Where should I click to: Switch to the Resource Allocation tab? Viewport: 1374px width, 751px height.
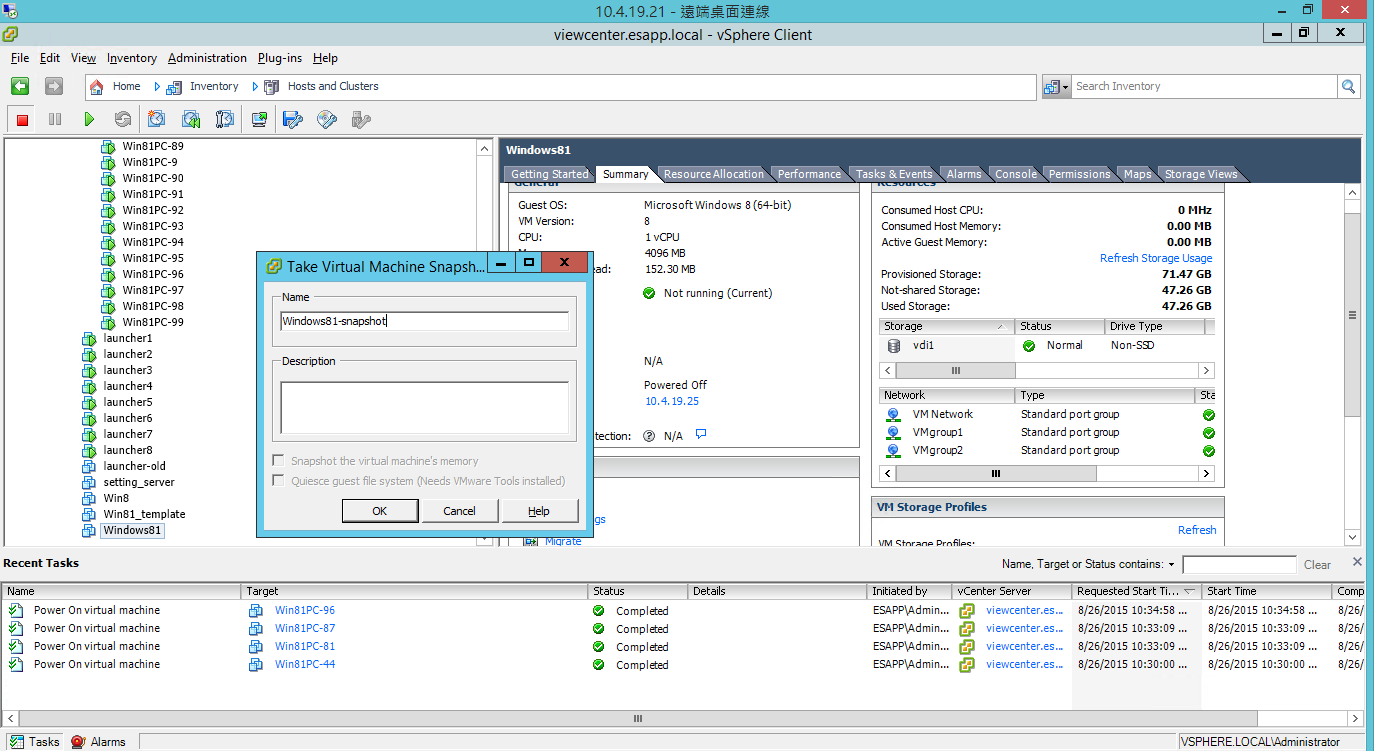713,174
